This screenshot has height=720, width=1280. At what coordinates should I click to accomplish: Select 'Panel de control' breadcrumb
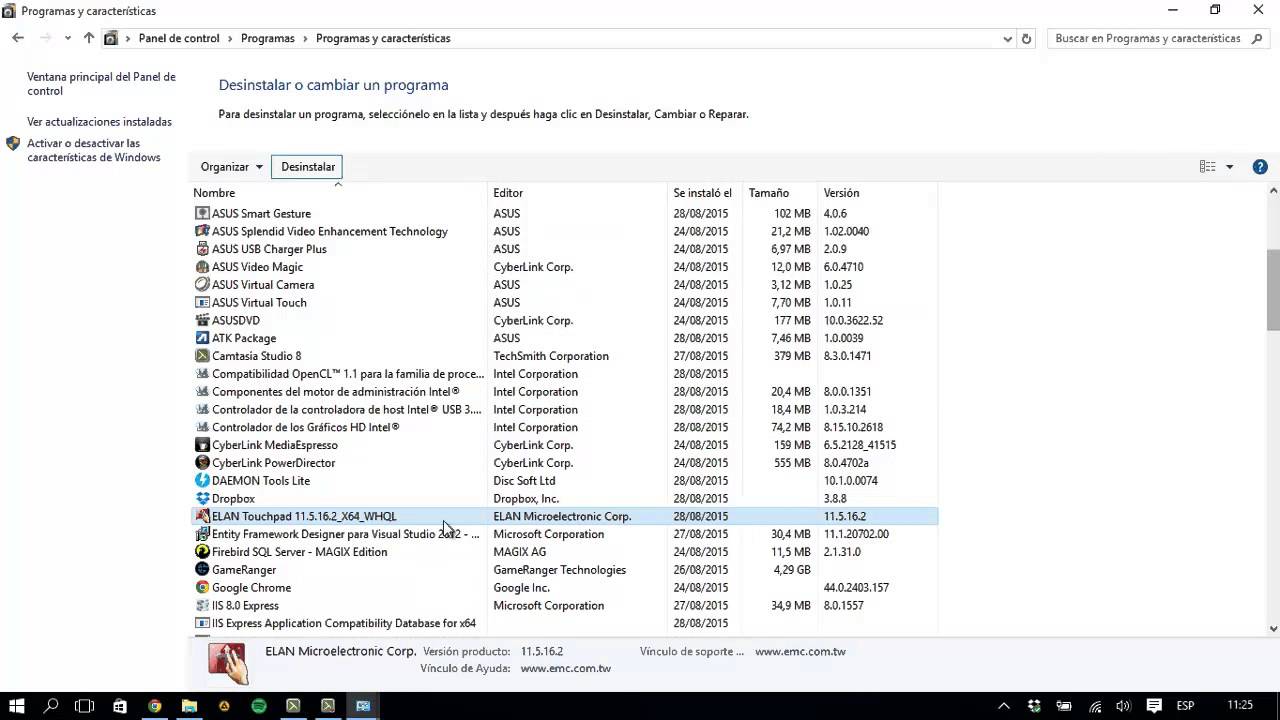tap(179, 38)
